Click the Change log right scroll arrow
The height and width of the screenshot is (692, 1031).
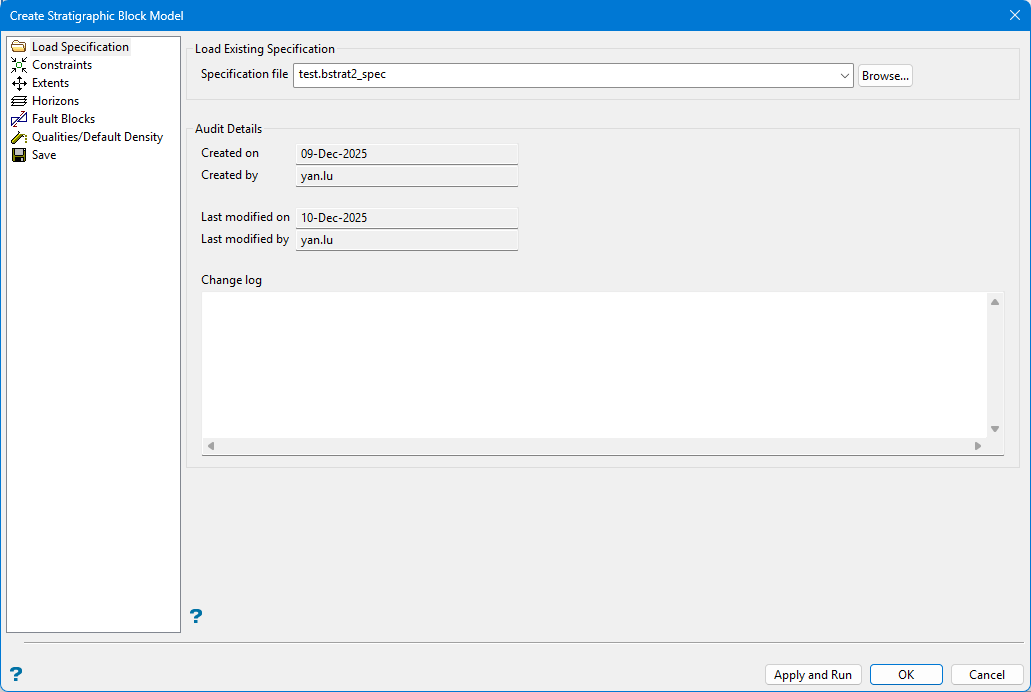click(x=978, y=446)
